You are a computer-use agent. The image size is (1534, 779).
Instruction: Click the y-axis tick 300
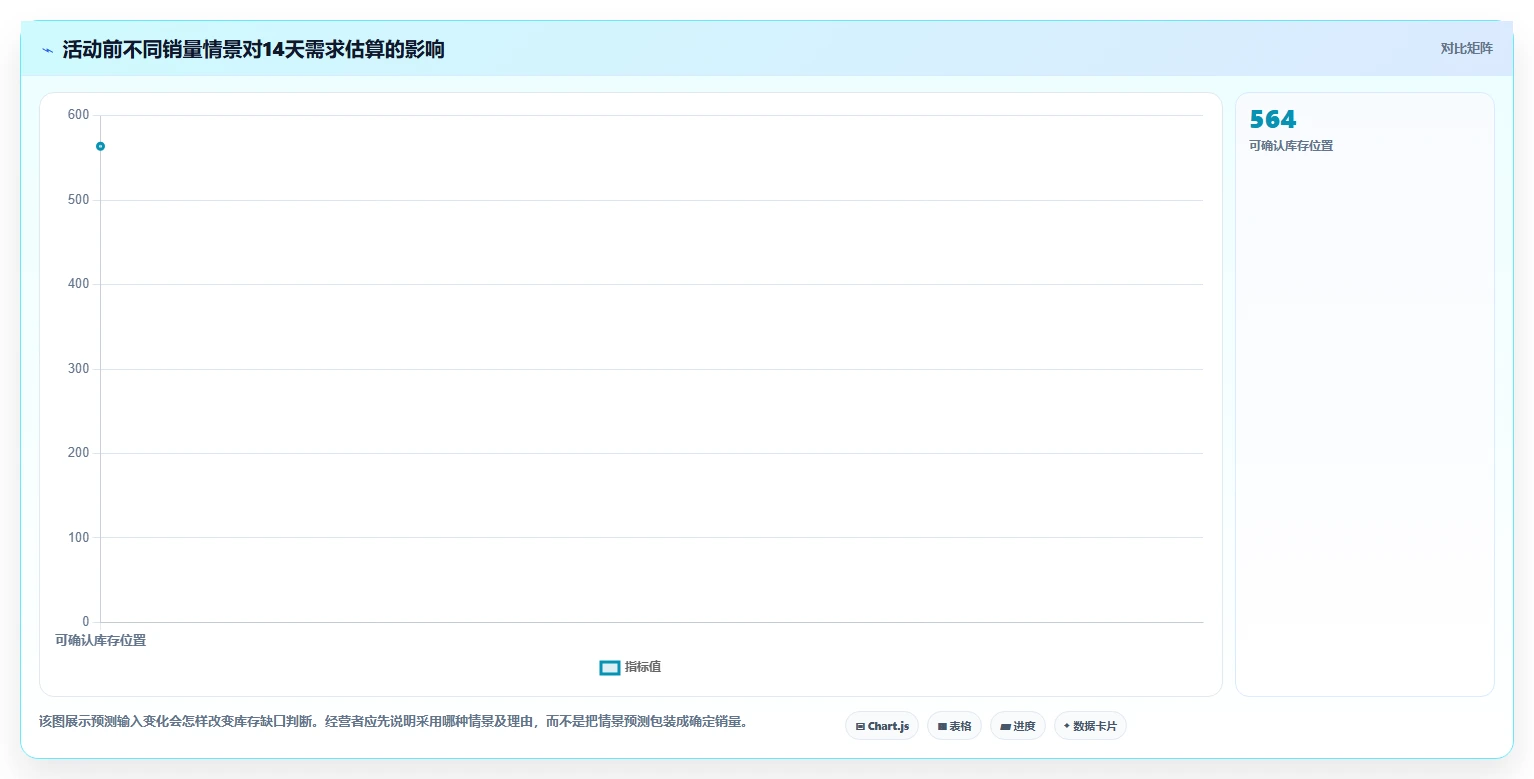(x=79, y=369)
